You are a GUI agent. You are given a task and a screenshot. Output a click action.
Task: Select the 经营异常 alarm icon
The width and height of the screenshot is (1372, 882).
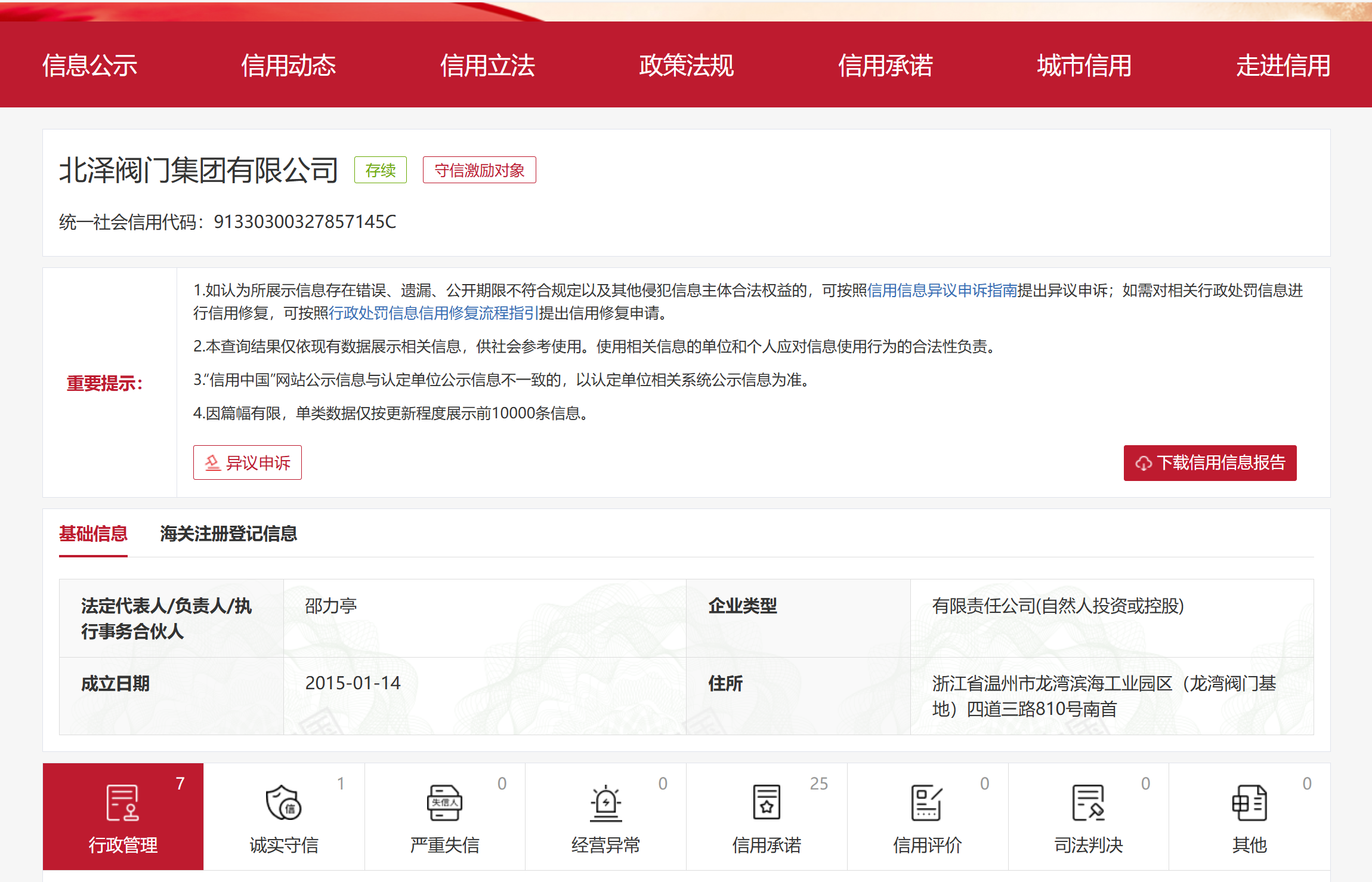pos(605,803)
